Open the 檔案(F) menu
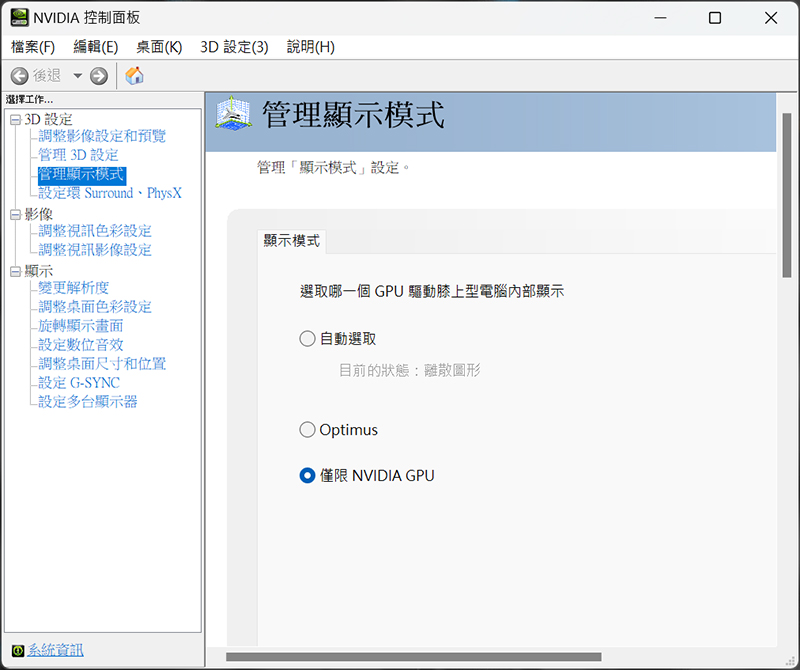Screen dimensions: 800x670 tap(33, 47)
